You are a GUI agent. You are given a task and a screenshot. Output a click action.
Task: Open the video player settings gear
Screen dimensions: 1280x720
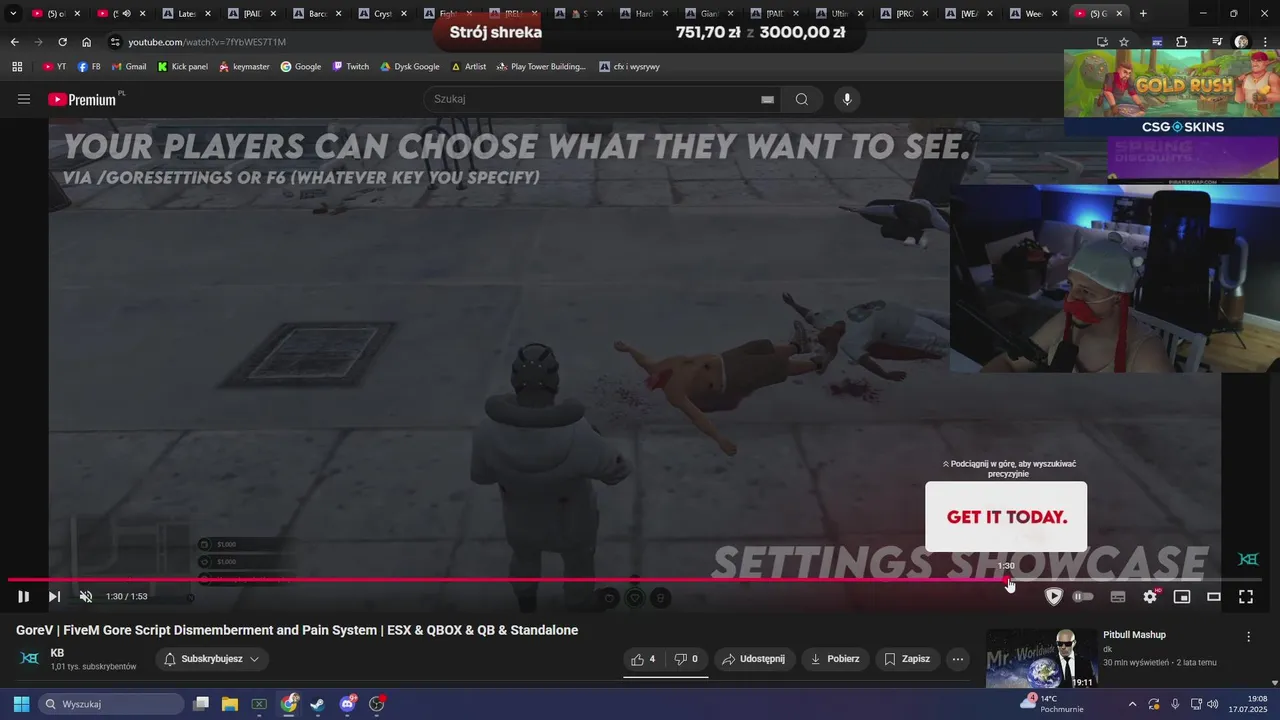pyautogui.click(x=1150, y=597)
